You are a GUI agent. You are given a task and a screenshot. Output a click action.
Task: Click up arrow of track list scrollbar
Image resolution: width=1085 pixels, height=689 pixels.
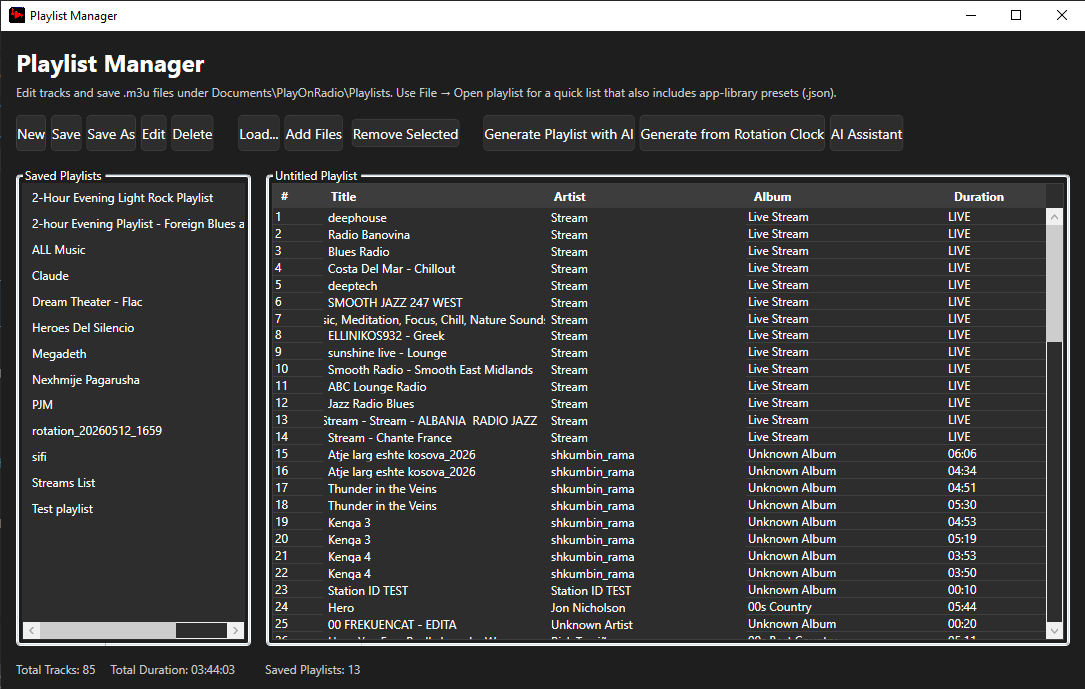[1055, 217]
